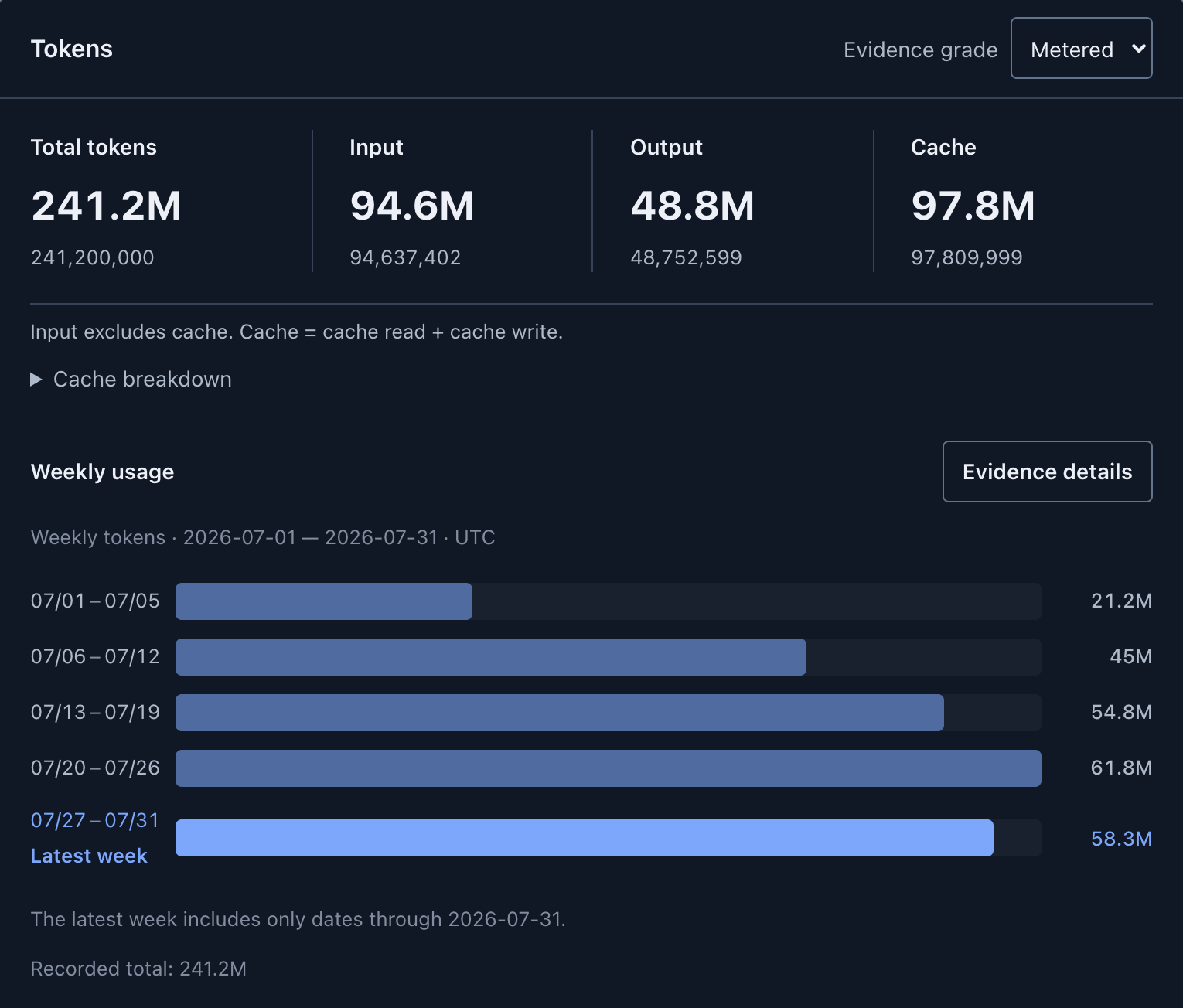Click the 07/06 – 07/12 date label
The height and width of the screenshot is (1008, 1183).
coord(95,656)
